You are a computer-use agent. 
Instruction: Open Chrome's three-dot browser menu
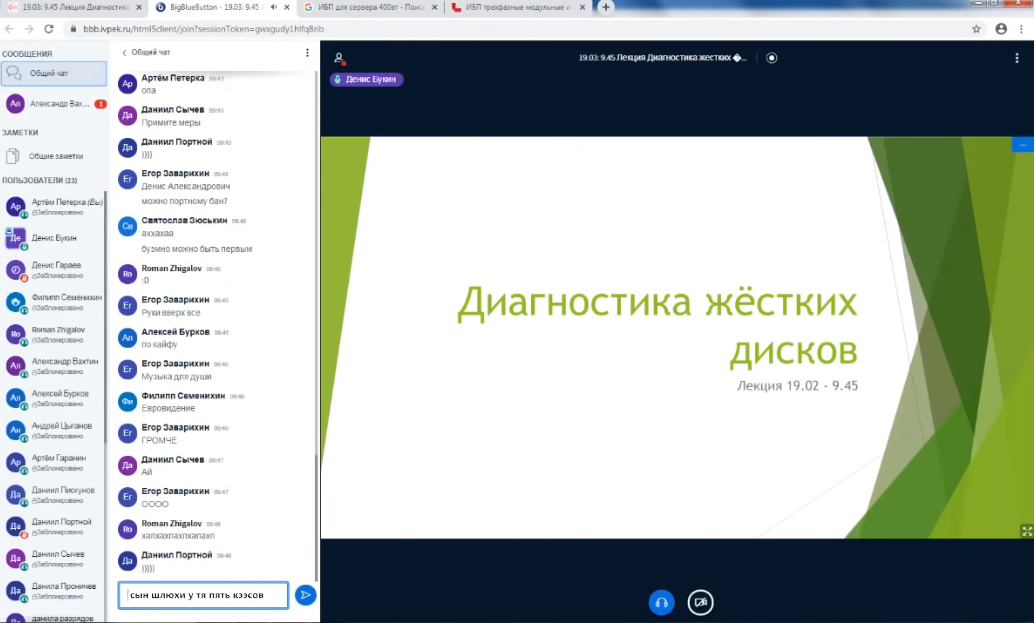click(1022, 30)
